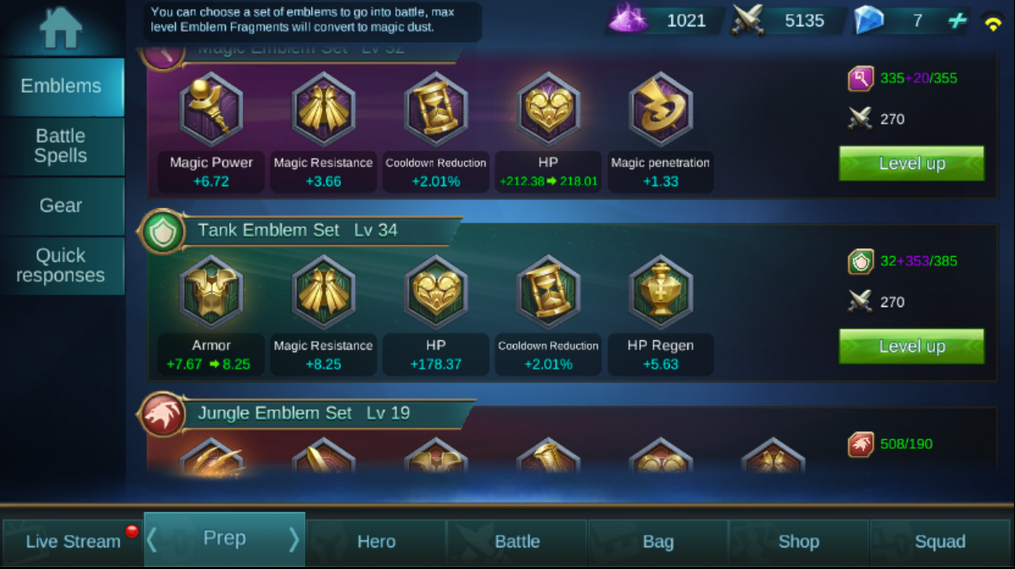Tap the Magic penetration emblem icon

[660, 109]
